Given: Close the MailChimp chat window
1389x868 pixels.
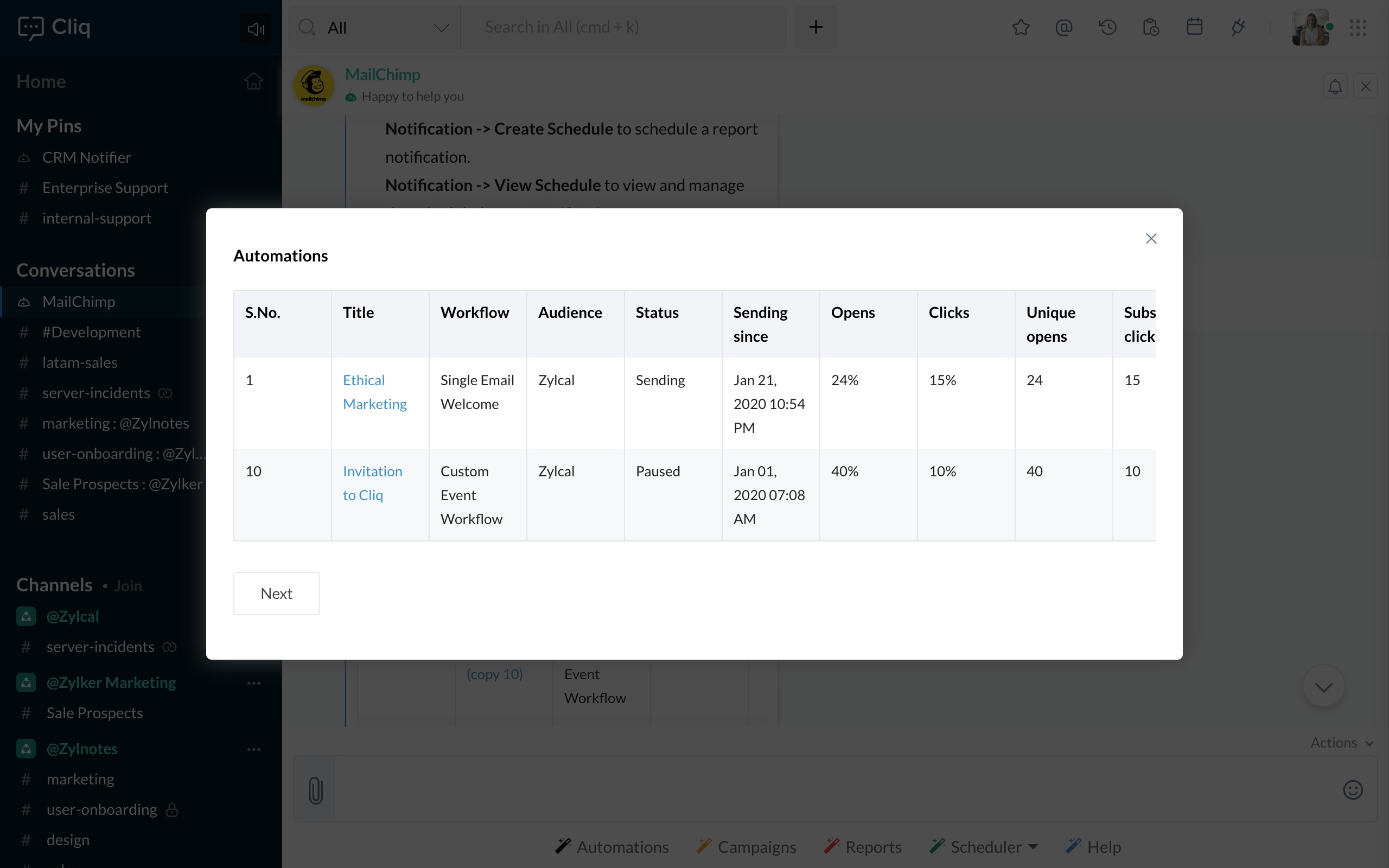Looking at the screenshot, I should click(1366, 86).
